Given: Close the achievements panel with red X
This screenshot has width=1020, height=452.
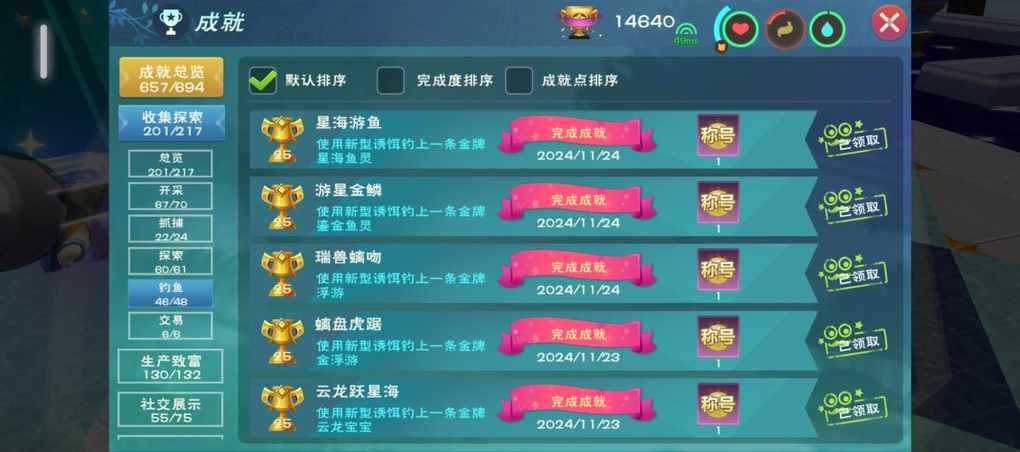Looking at the screenshot, I should pyautogui.click(x=889, y=23).
